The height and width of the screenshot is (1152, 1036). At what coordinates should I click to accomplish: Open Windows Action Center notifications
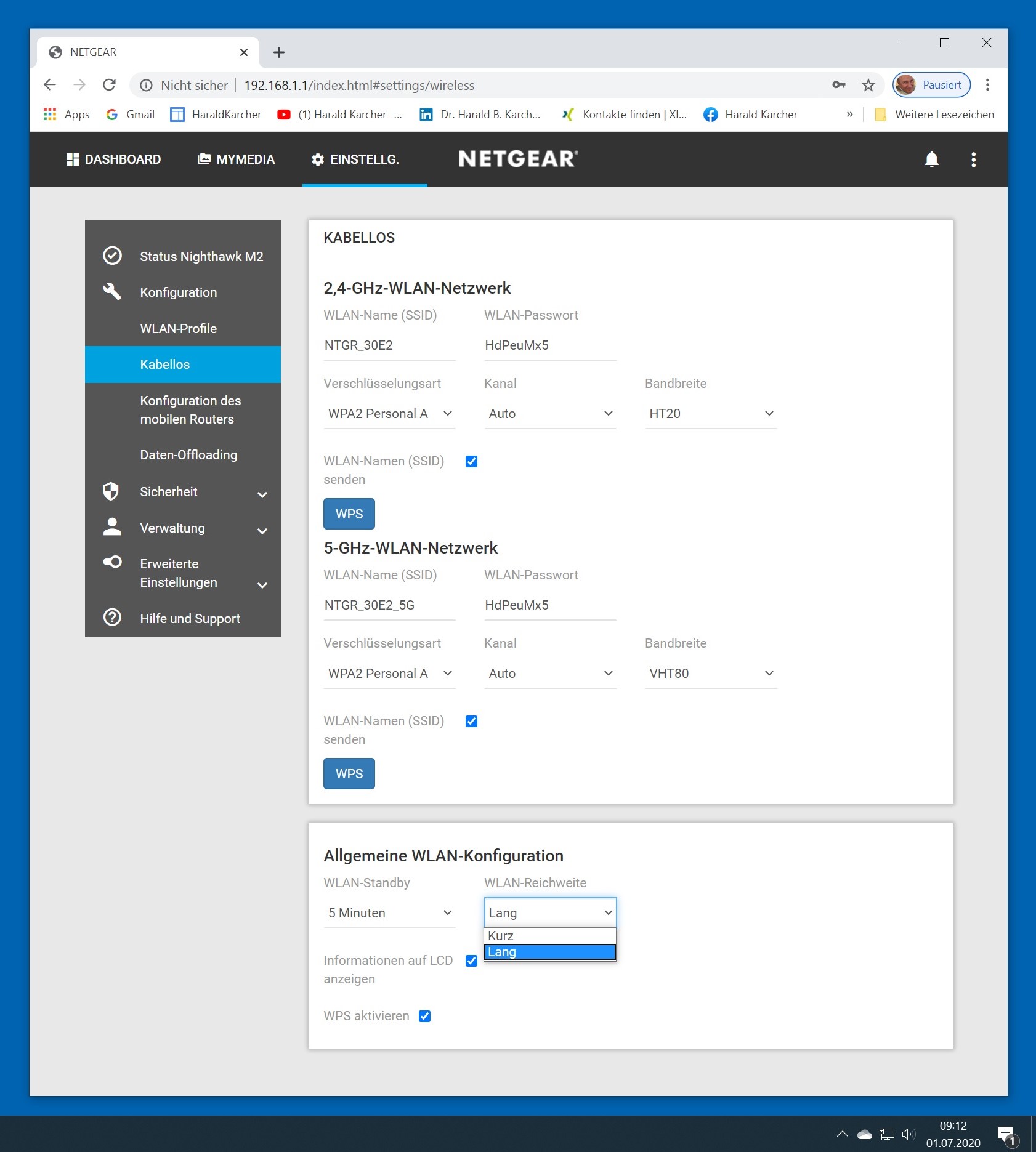1005,1134
